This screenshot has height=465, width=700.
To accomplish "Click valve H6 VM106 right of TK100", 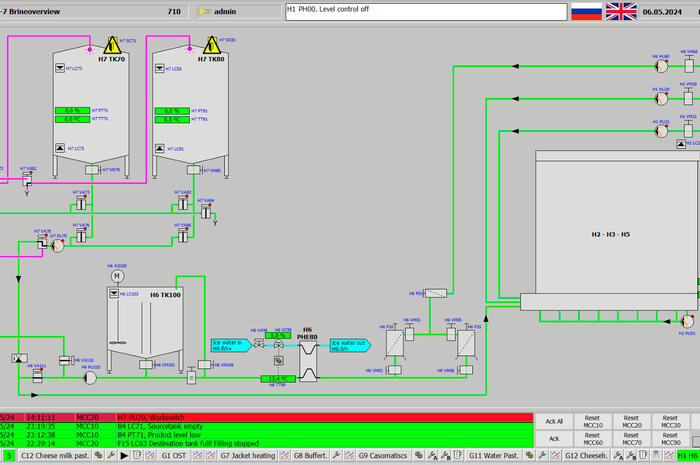I will pyautogui.click(x=205, y=365).
